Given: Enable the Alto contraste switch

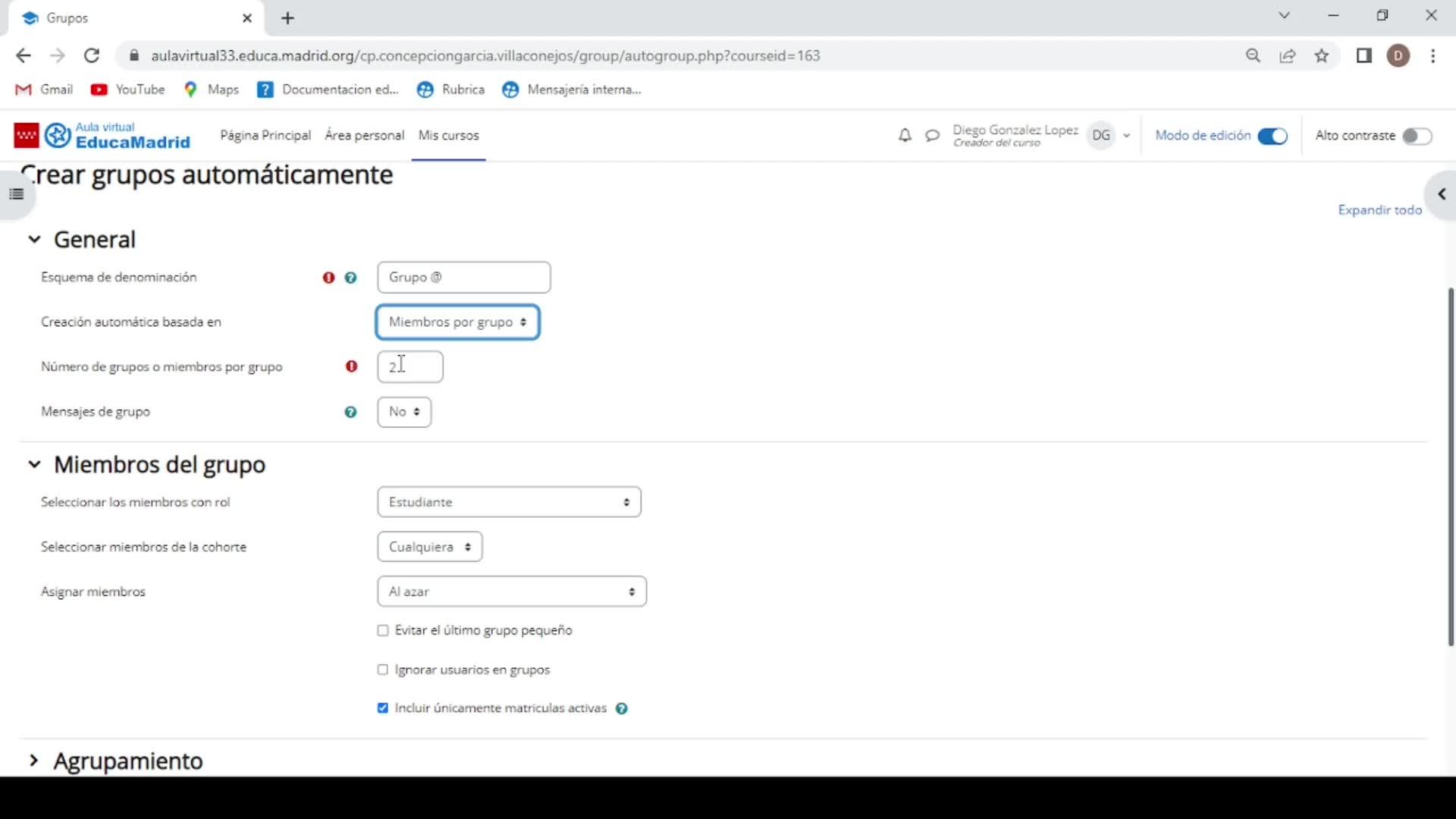Looking at the screenshot, I should click(1416, 136).
